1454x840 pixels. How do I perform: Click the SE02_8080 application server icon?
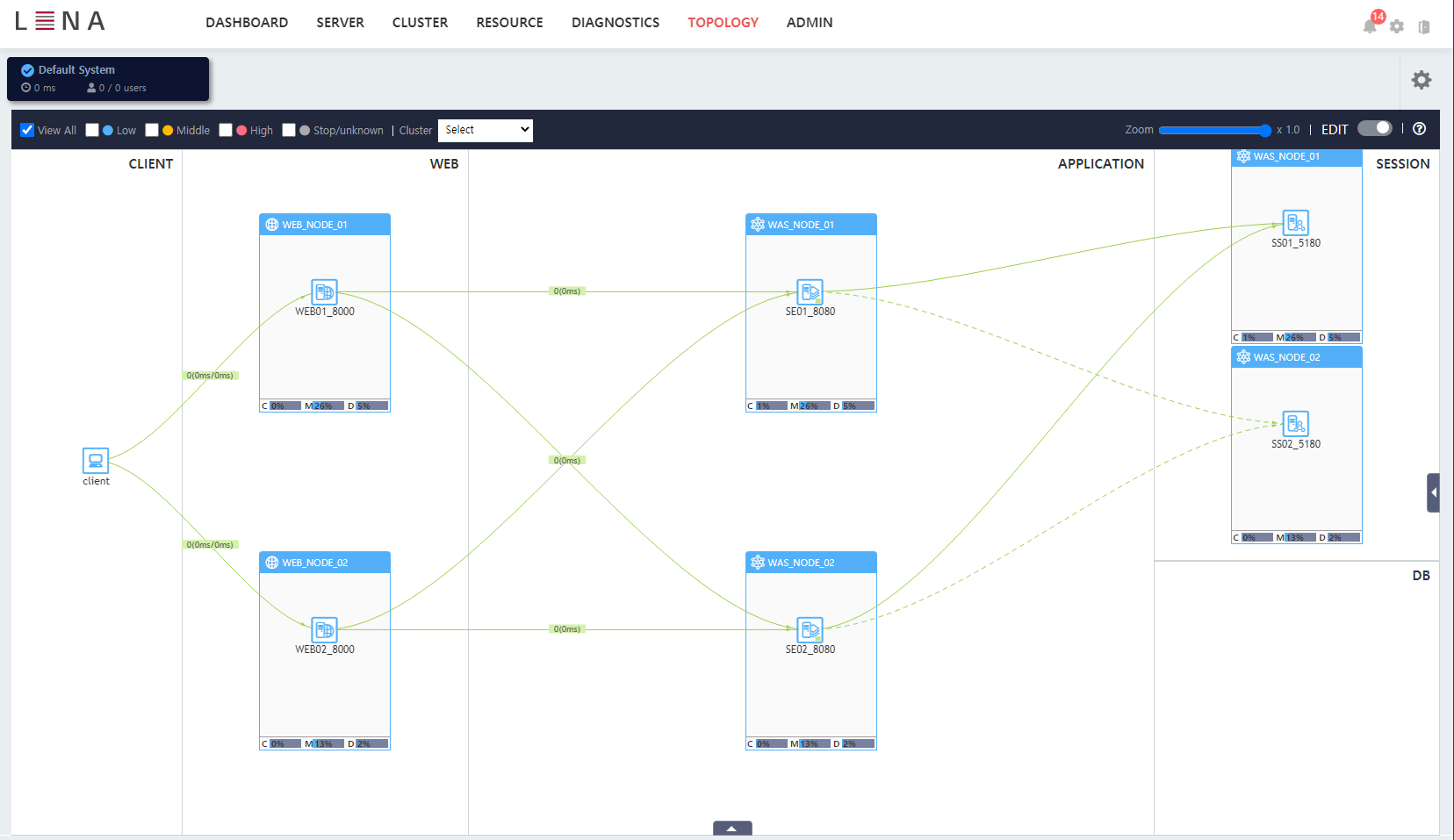[x=810, y=629]
